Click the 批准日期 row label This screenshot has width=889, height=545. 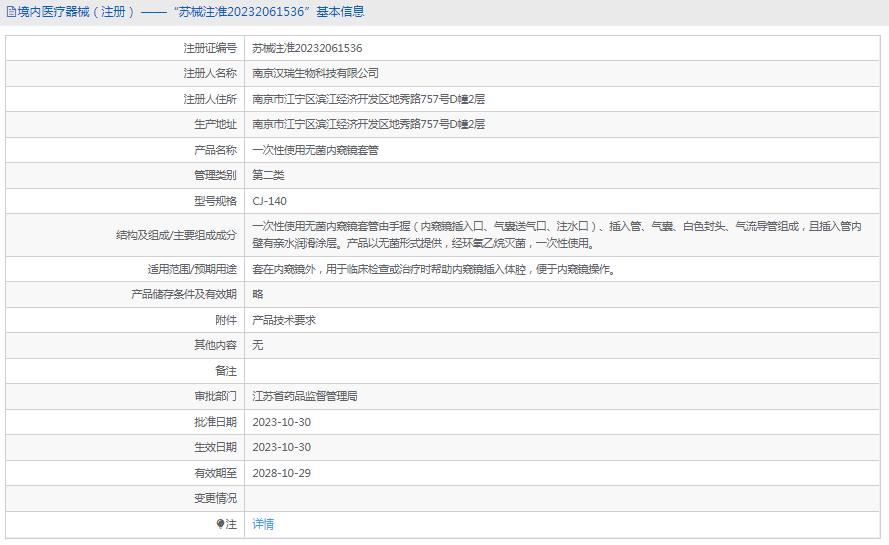[x=215, y=422]
